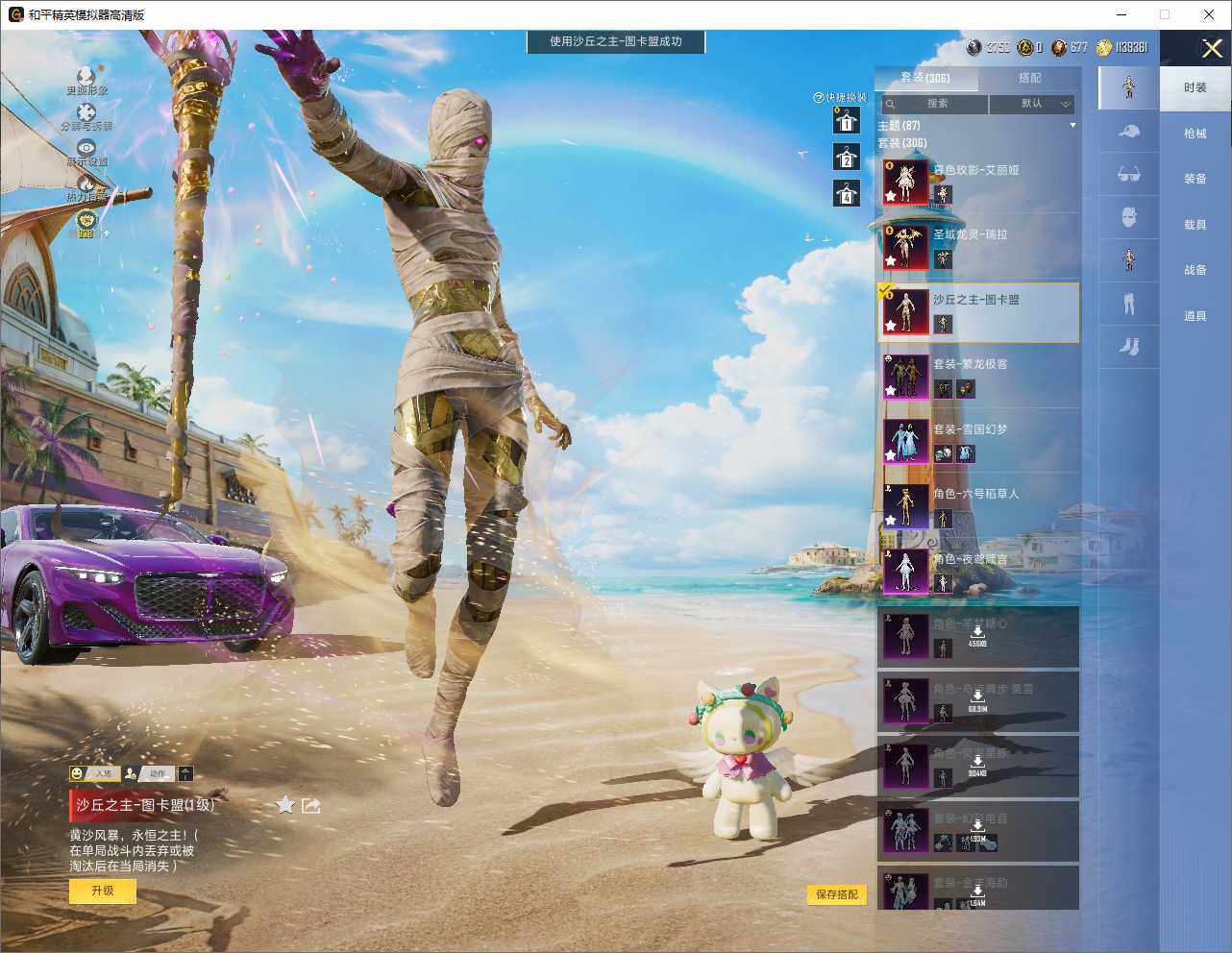Select the 圣域龙灵-瑞拉 outfit thumbnail
This screenshot has width=1232, height=953.
tap(905, 246)
